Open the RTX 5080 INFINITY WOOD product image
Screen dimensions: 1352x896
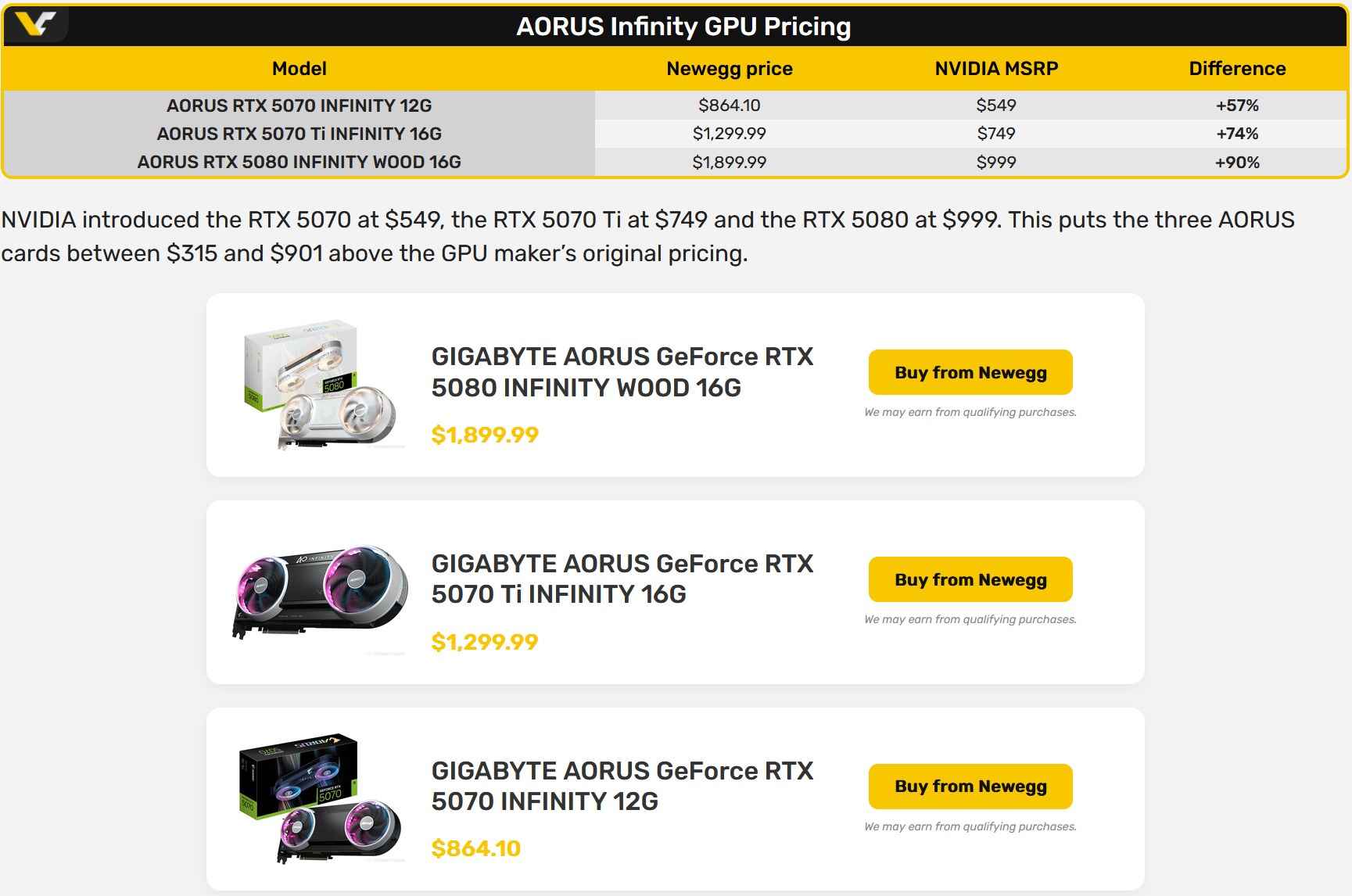[321, 385]
